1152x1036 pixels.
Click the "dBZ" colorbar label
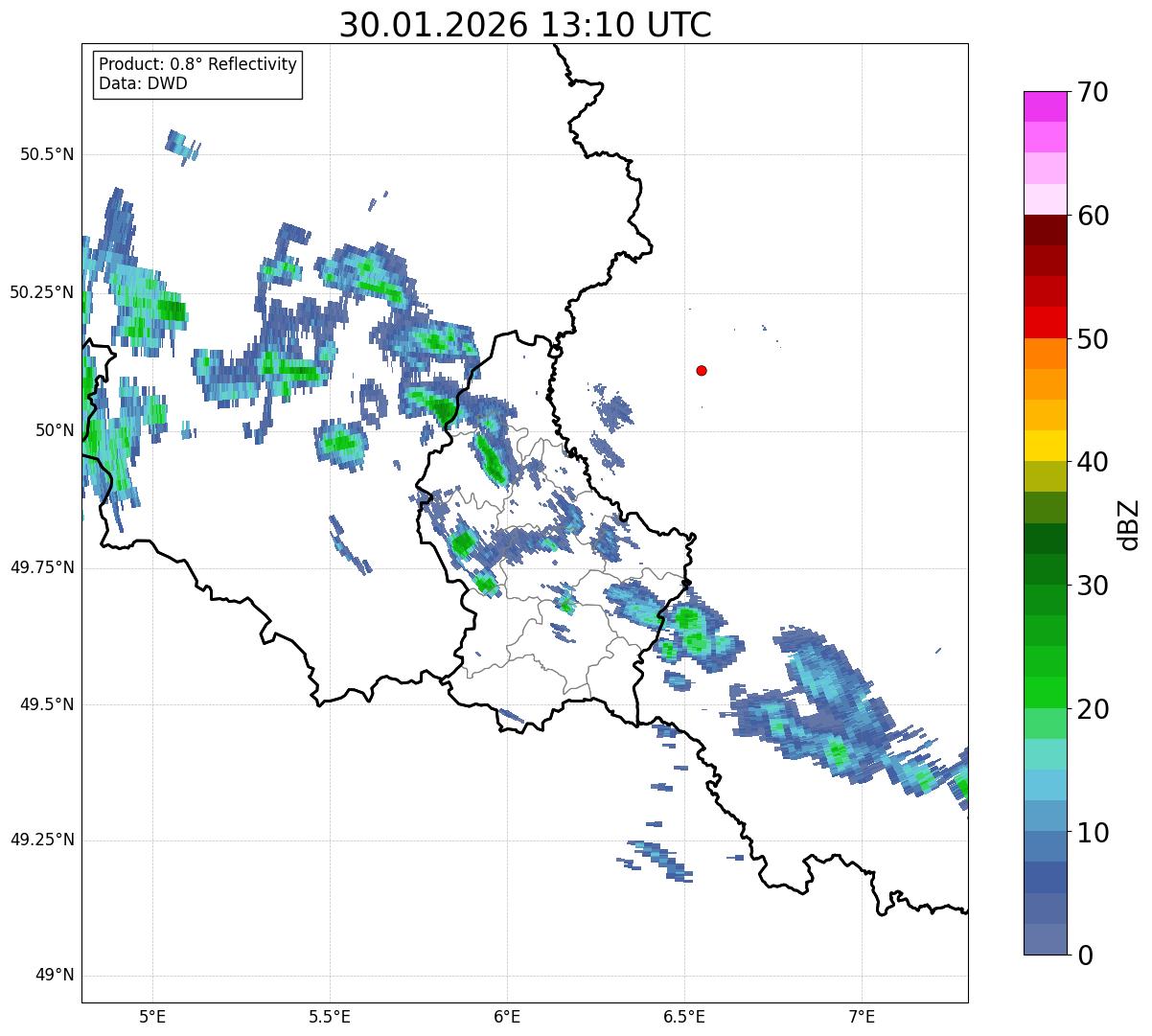tap(1129, 523)
